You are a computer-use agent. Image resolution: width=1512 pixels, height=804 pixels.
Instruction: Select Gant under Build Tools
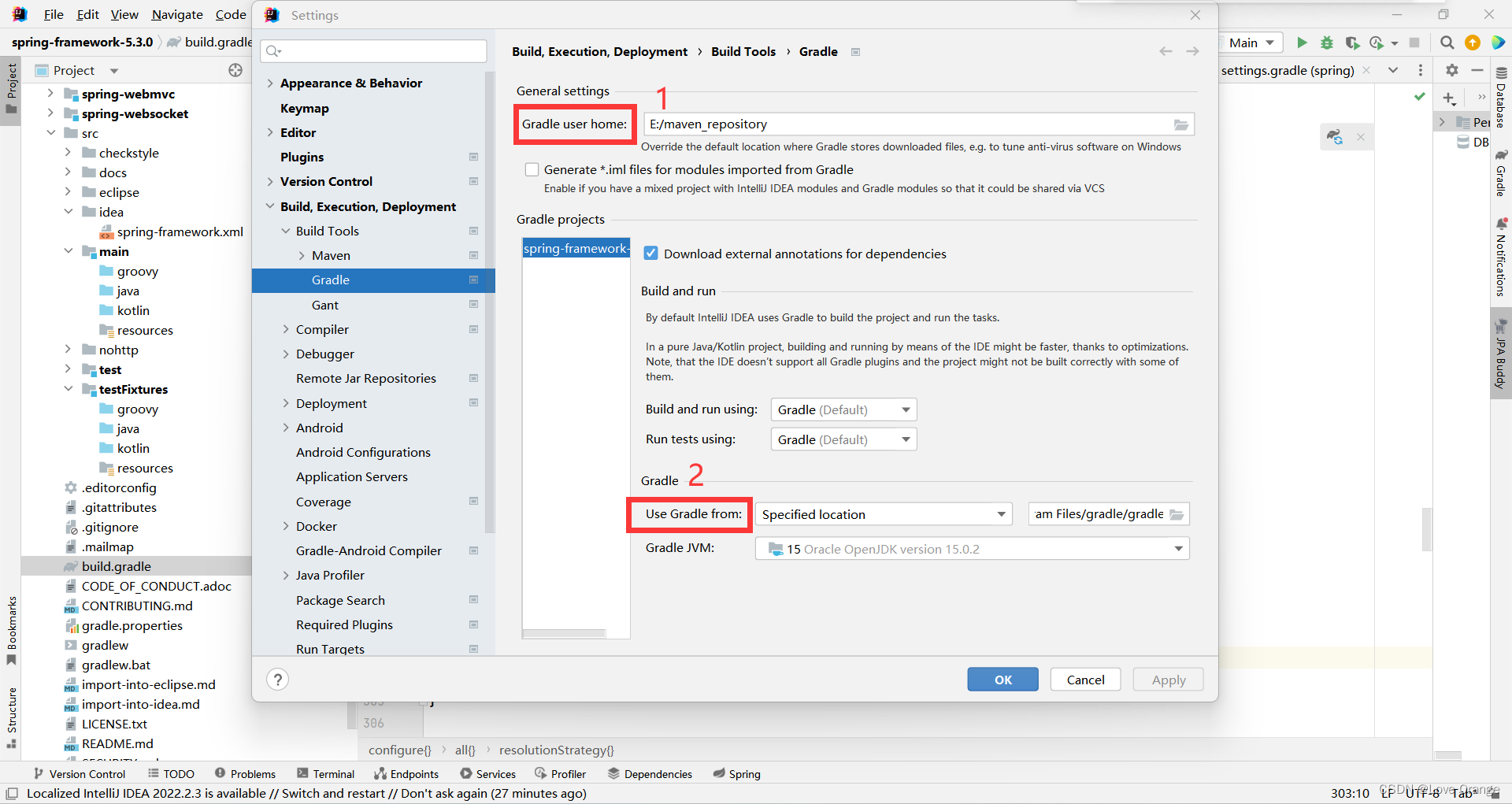324,305
